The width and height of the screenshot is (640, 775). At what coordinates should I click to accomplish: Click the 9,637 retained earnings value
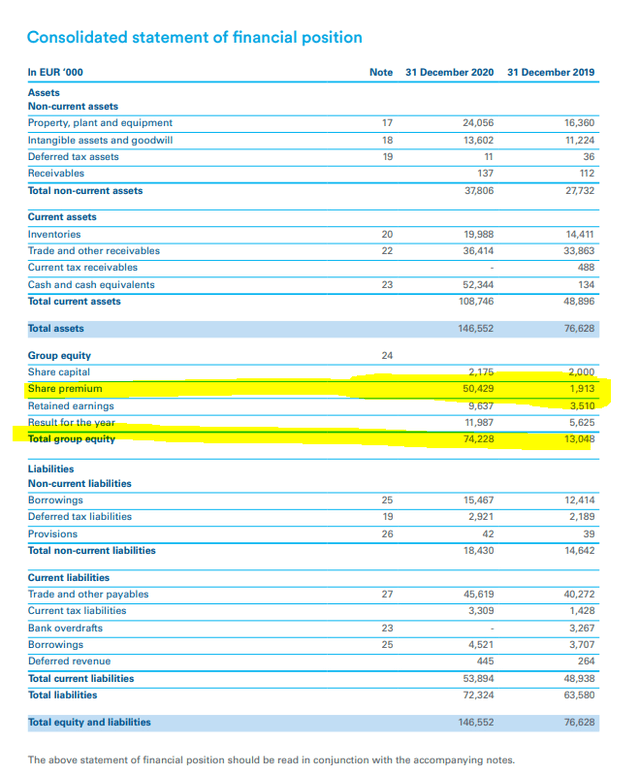[481, 406]
